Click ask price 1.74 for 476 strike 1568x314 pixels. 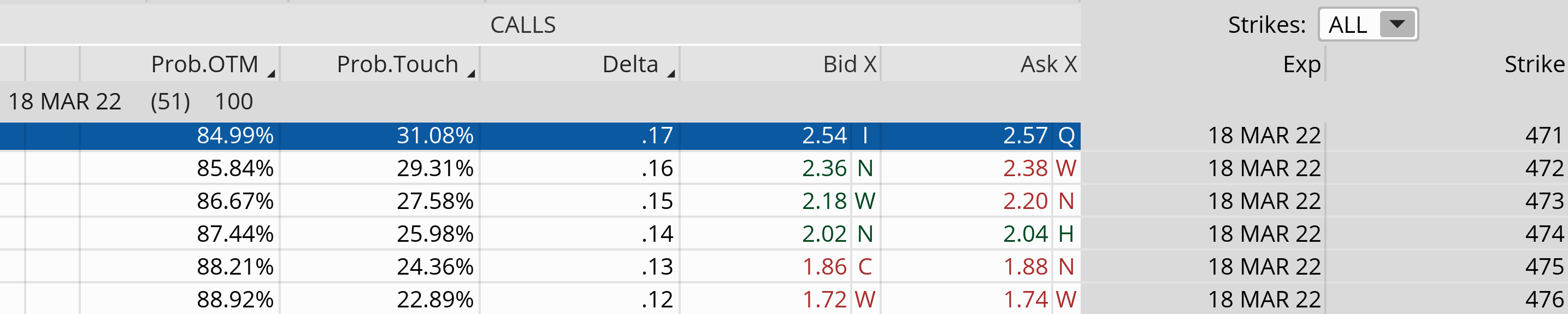coord(1025,299)
